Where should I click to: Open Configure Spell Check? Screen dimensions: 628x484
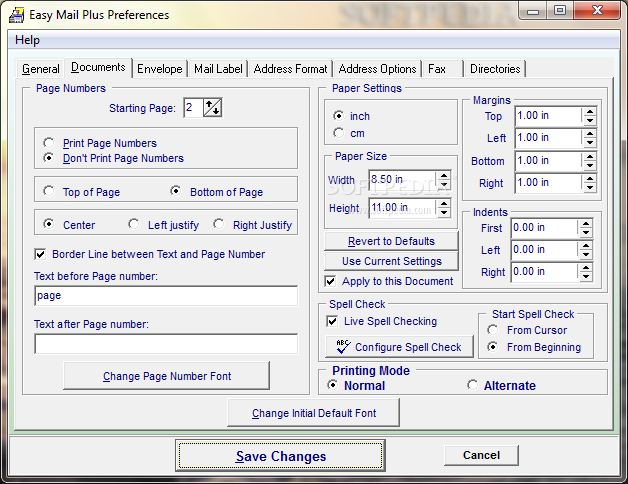(399, 347)
